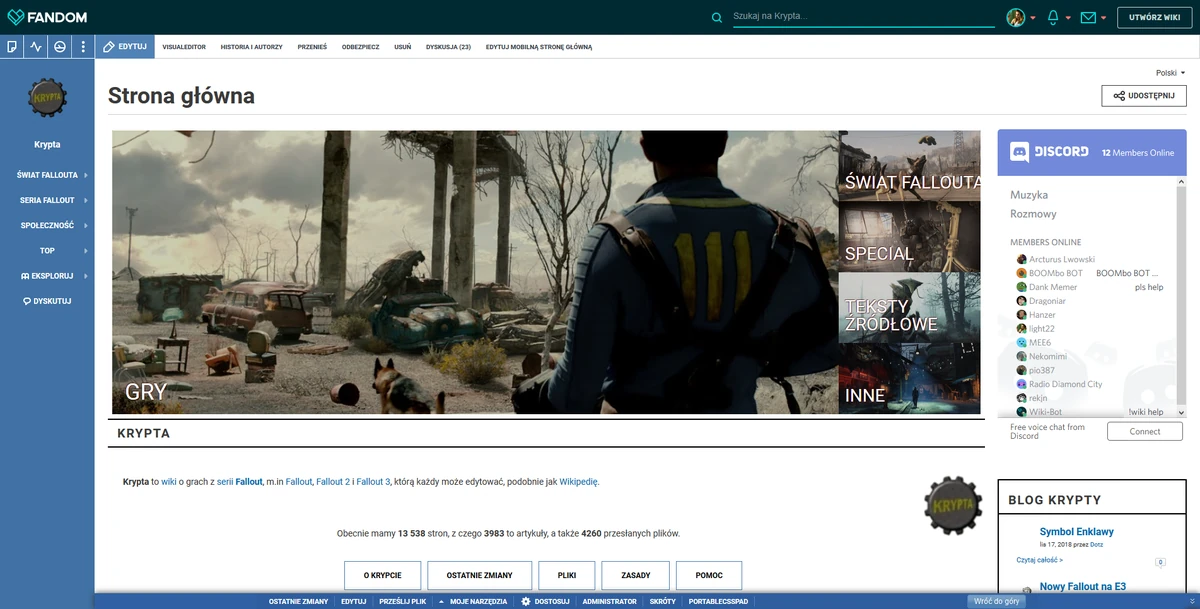Viewport: 1200px width, 609px height.
Task: Open the messages envelope icon
Action: pos(1088,17)
